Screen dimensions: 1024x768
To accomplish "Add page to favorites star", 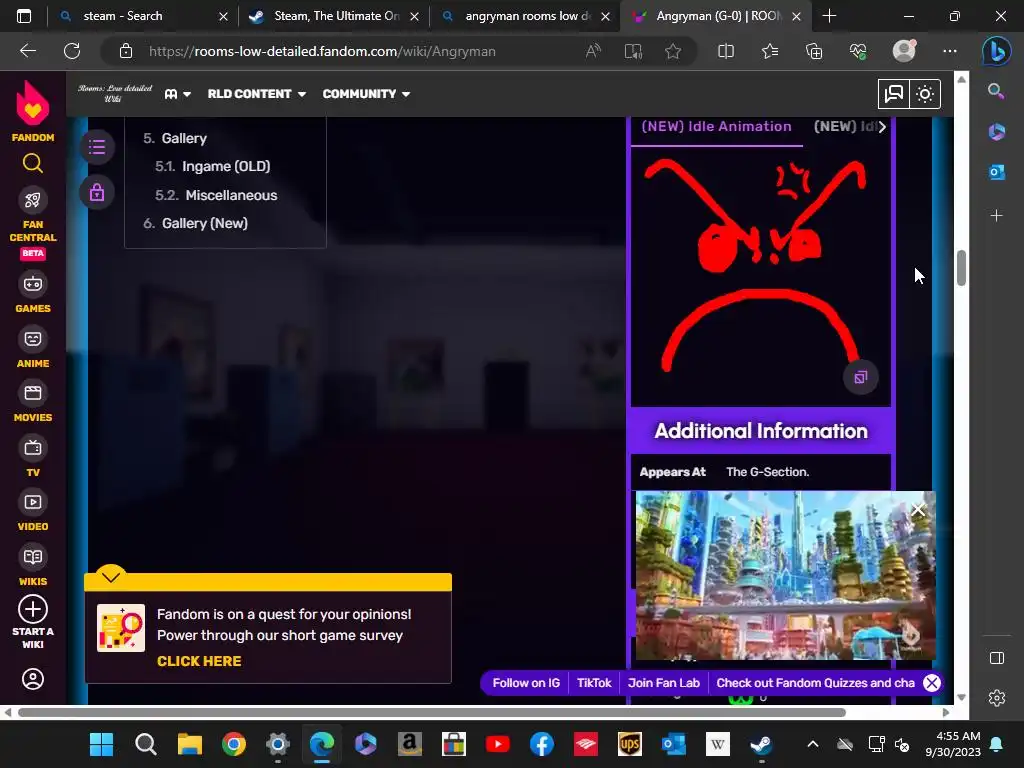I will pyautogui.click(x=673, y=51).
